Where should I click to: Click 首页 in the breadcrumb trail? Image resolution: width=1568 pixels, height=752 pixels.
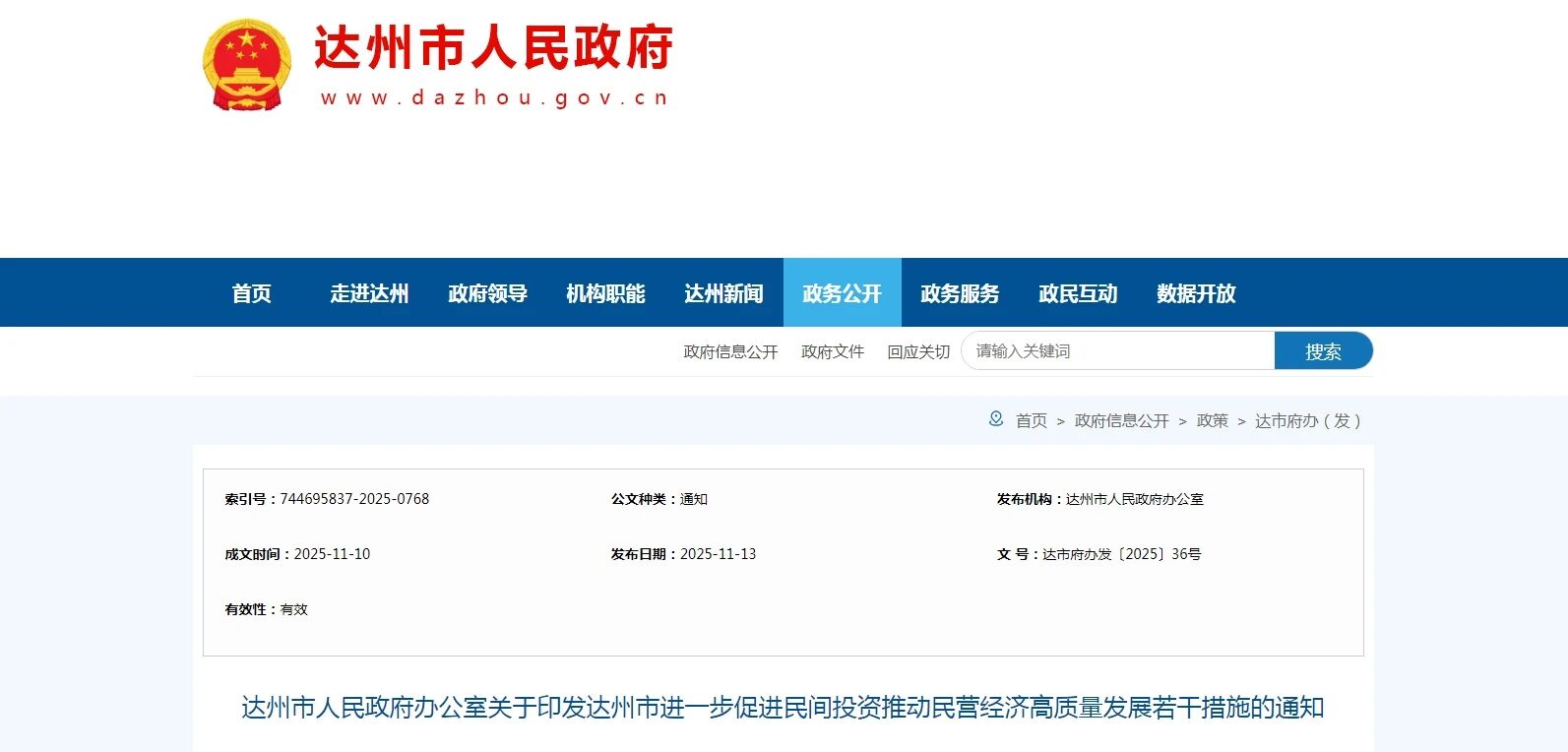pyautogui.click(x=1031, y=421)
